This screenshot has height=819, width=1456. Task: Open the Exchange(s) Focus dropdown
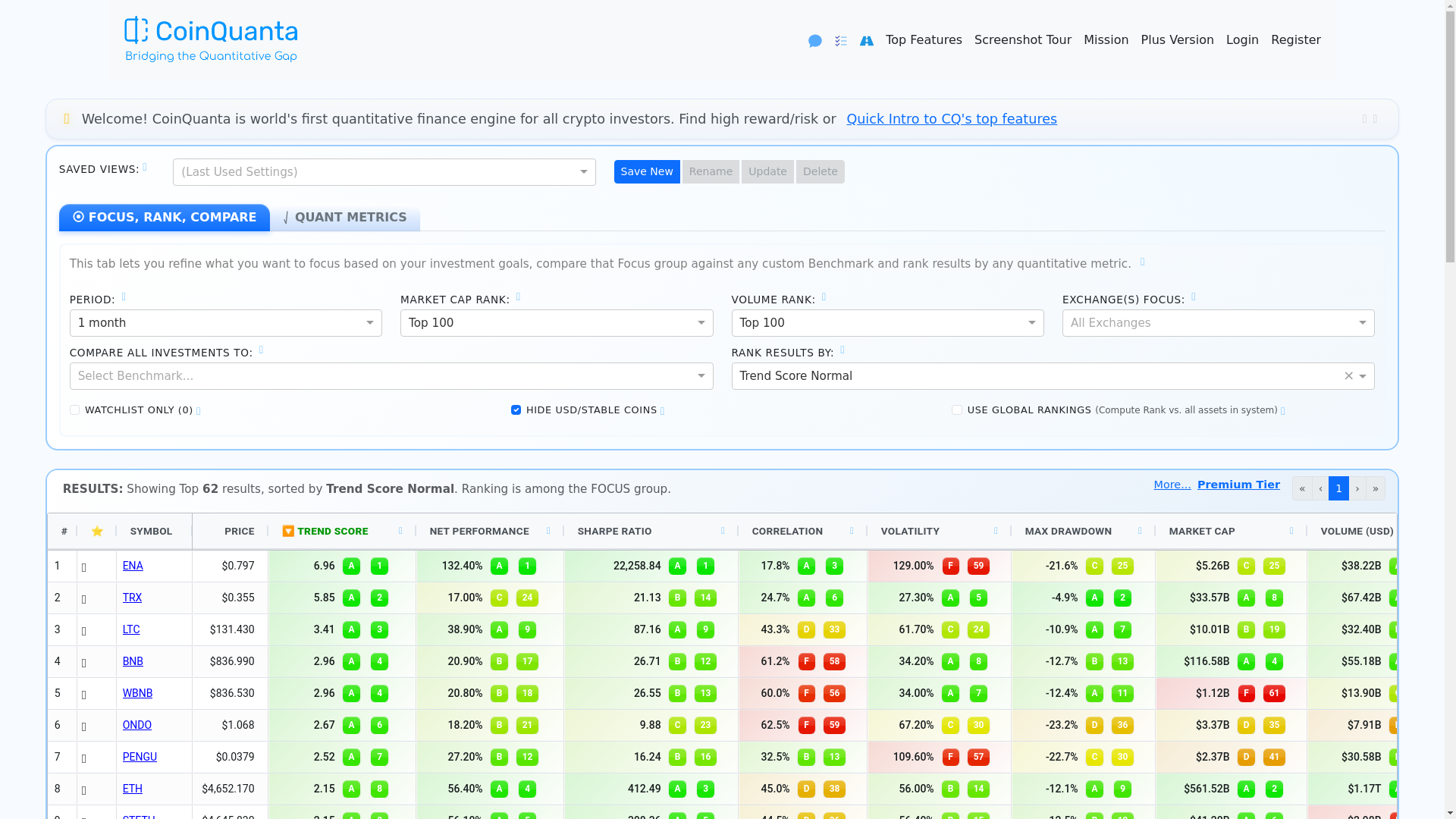tap(1219, 323)
